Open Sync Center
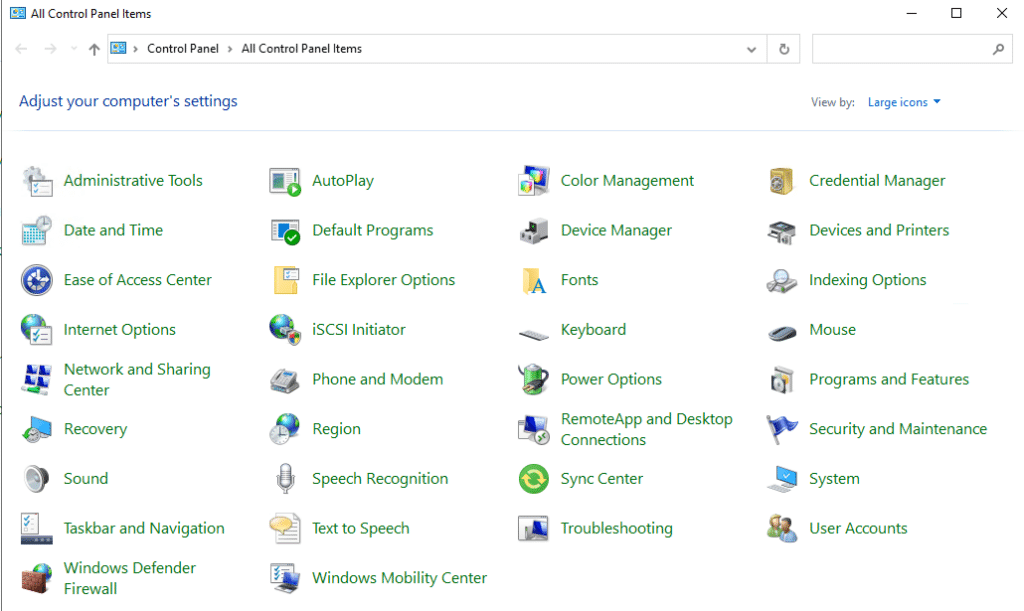The height and width of the screenshot is (611, 1024). tap(600, 478)
